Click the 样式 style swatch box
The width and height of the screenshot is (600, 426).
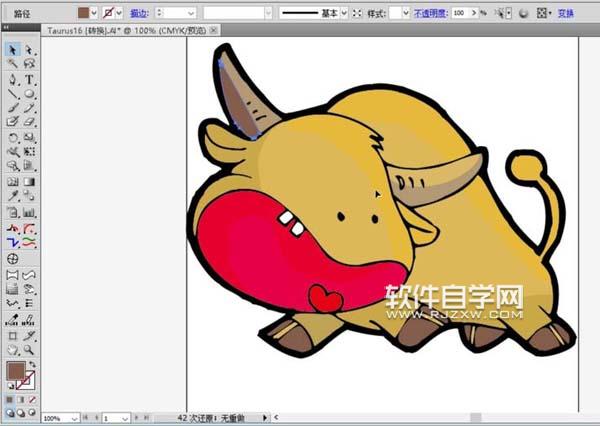pyautogui.click(x=395, y=13)
